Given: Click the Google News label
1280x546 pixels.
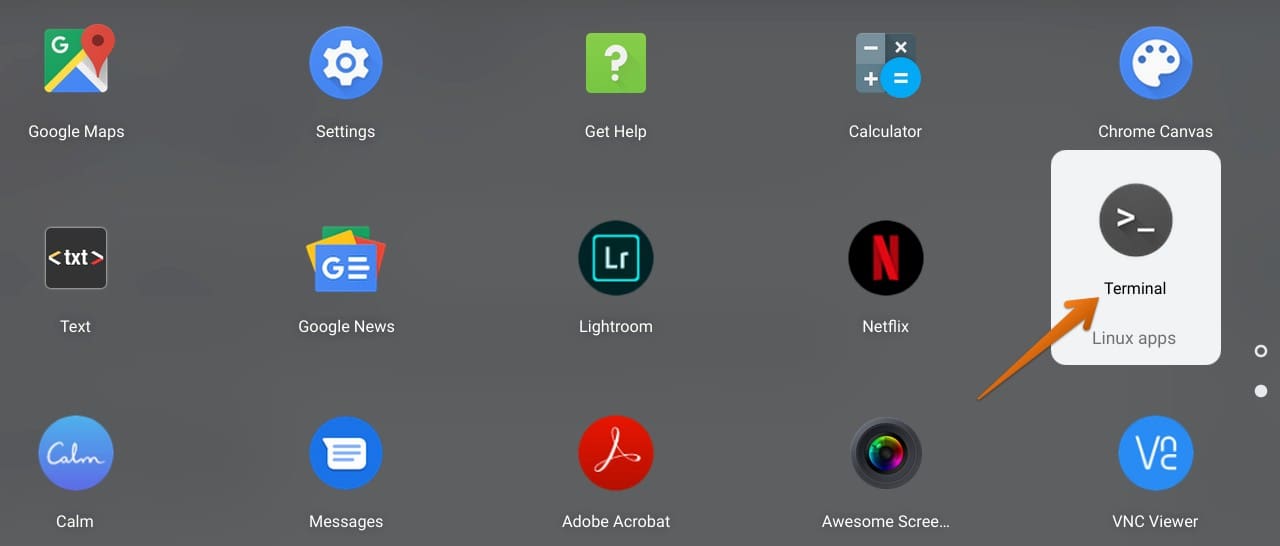Looking at the screenshot, I should (x=346, y=326).
